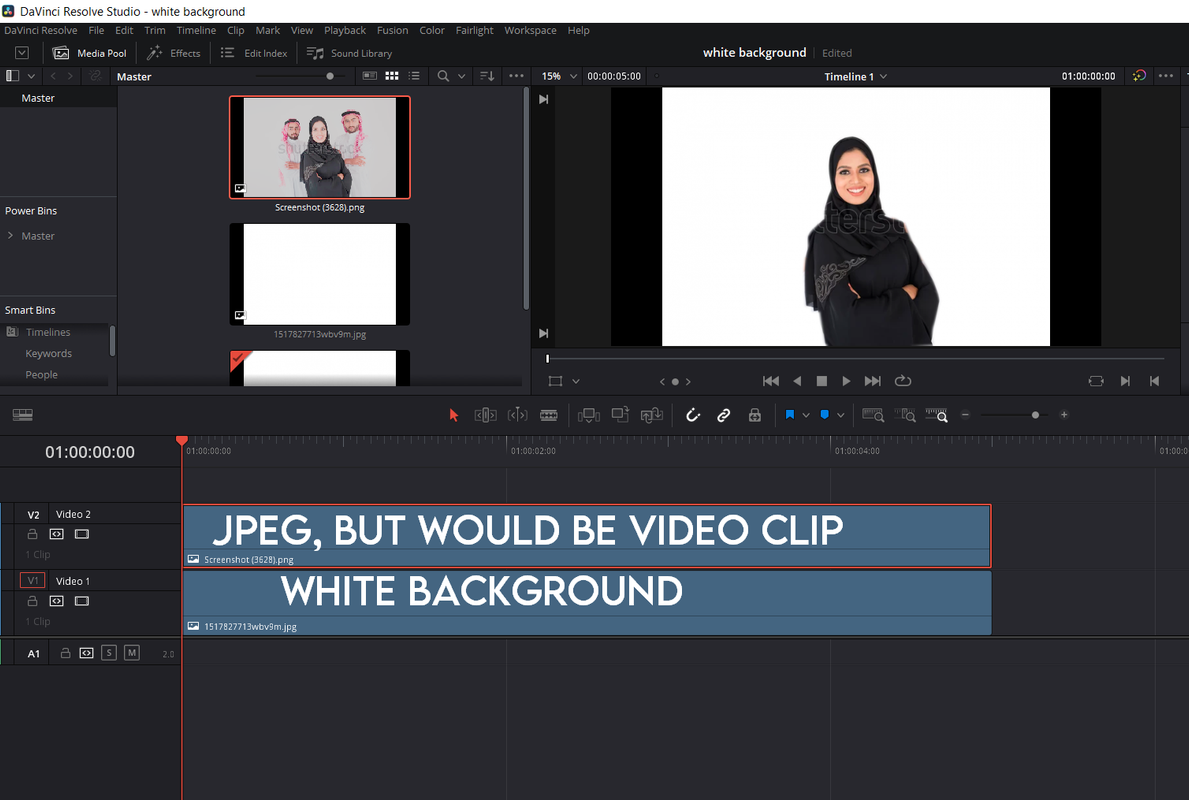Select the Screenshot (3628).png thumbnail
Screen dimensions: 1189x800
320,147
